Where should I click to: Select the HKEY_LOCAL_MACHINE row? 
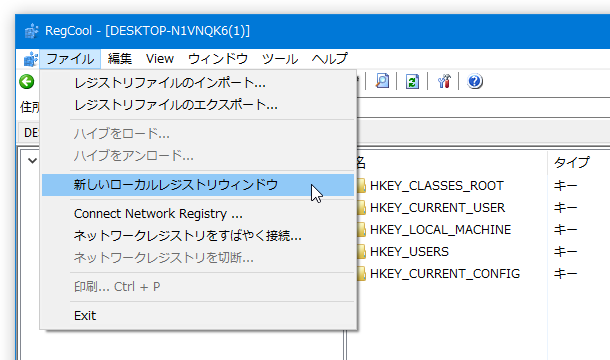click(x=440, y=230)
